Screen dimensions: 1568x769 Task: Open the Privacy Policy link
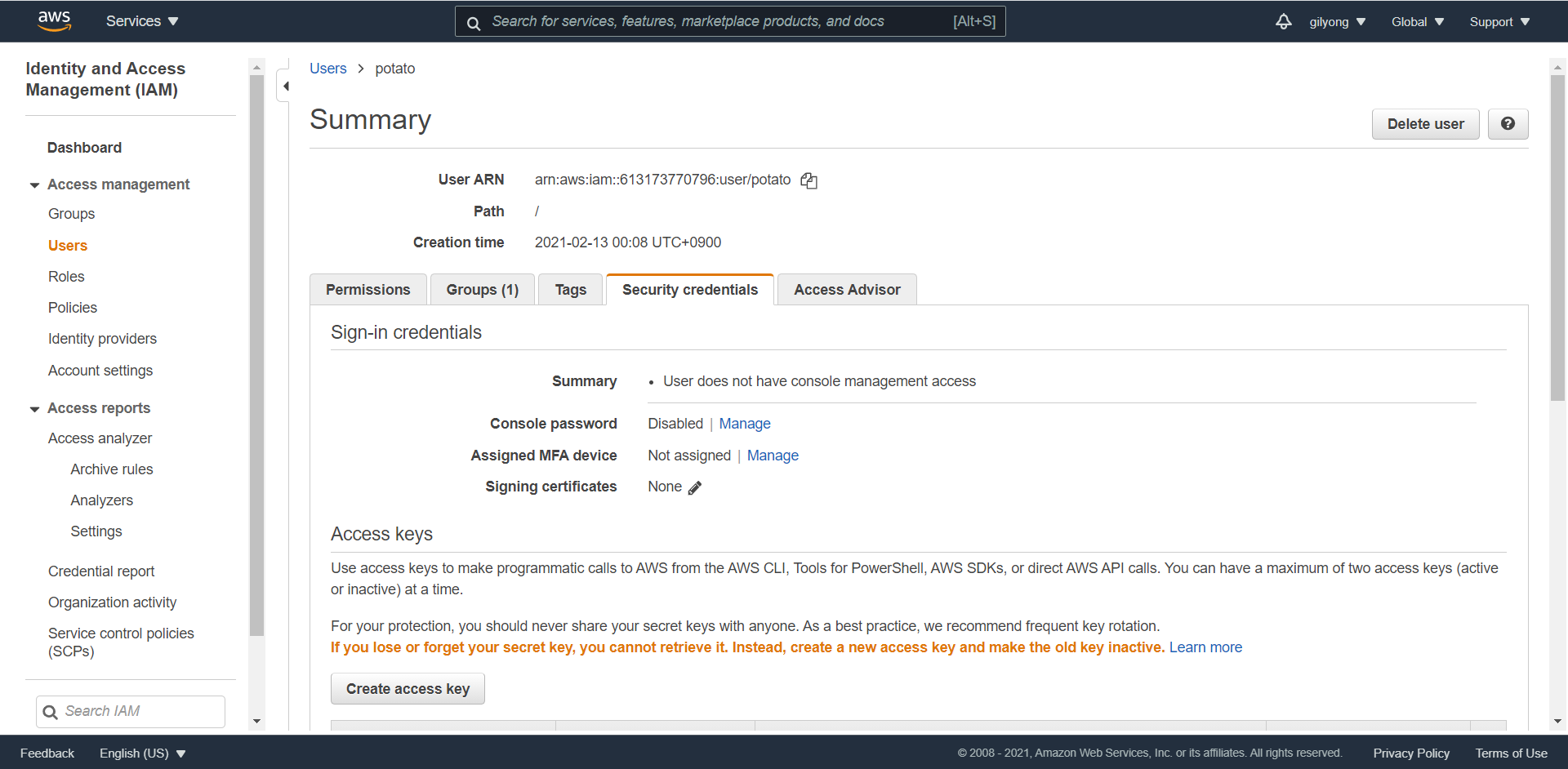coord(1411,753)
